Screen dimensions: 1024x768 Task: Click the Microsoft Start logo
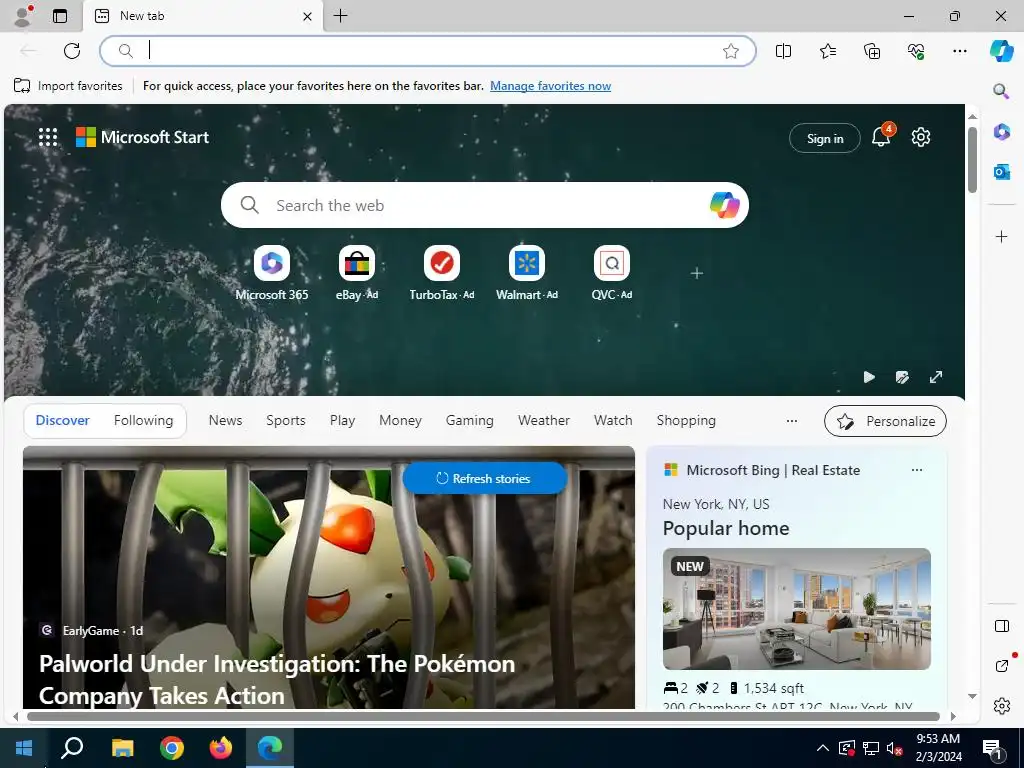tap(142, 137)
